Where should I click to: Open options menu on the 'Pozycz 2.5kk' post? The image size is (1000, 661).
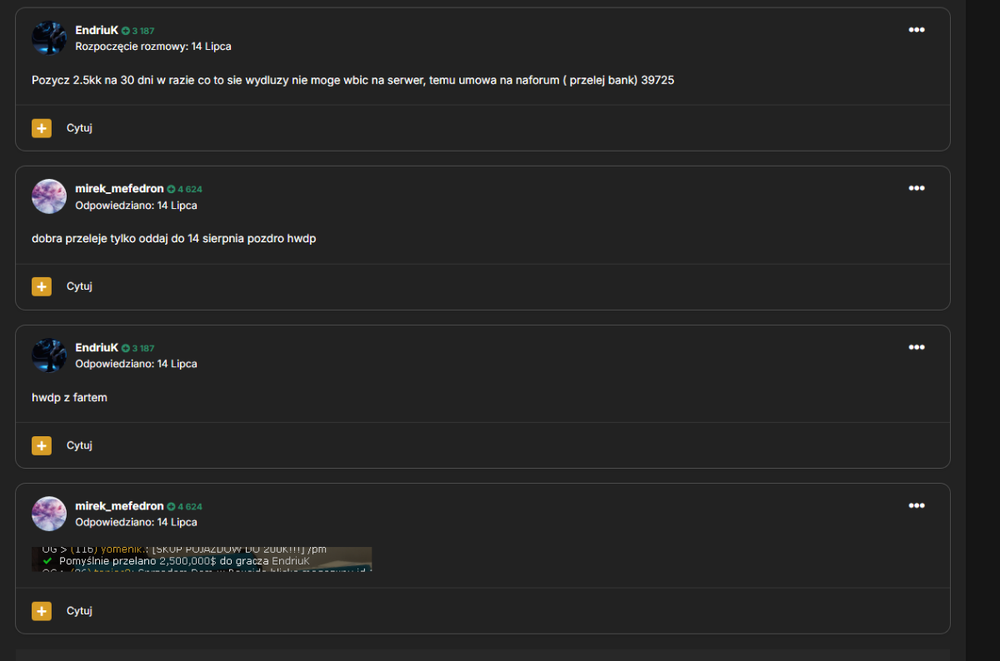[916, 30]
